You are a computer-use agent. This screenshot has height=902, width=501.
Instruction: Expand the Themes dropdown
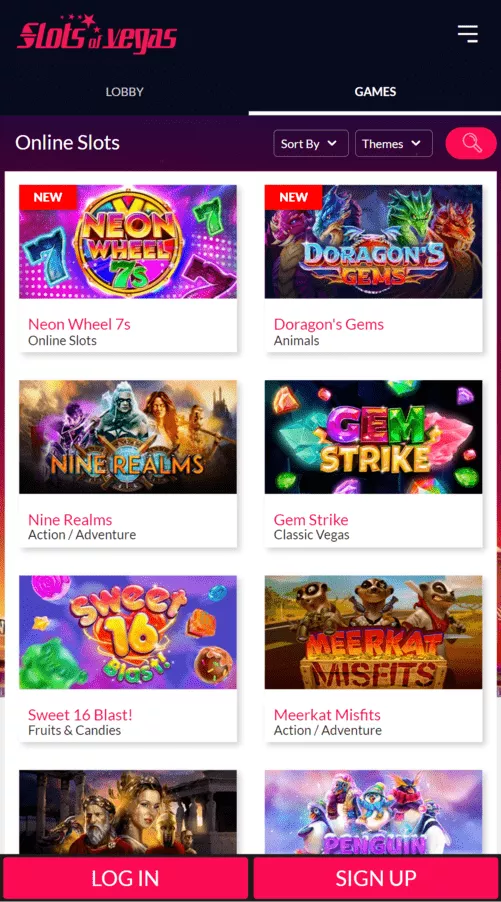pyautogui.click(x=394, y=143)
